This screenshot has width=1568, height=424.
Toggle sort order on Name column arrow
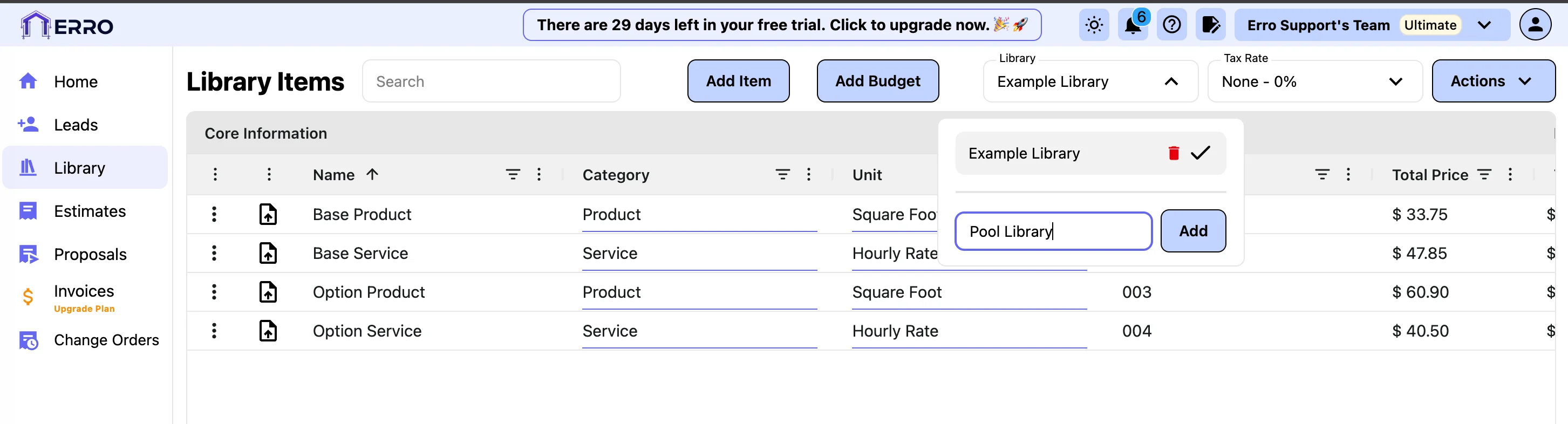point(372,175)
